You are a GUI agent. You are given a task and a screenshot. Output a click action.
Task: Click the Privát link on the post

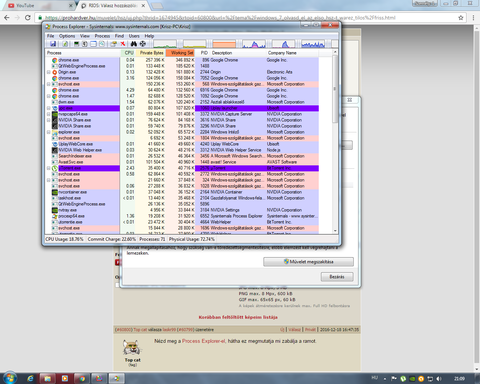[310, 330]
